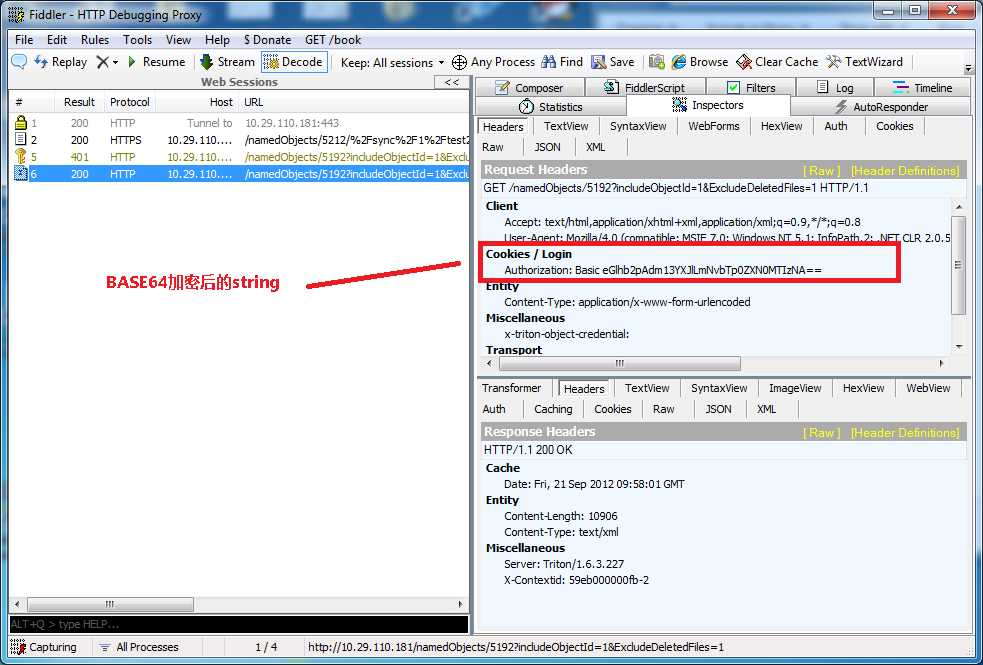Click Browse toolbar button
Screen dimensions: 983x665
pos(700,61)
